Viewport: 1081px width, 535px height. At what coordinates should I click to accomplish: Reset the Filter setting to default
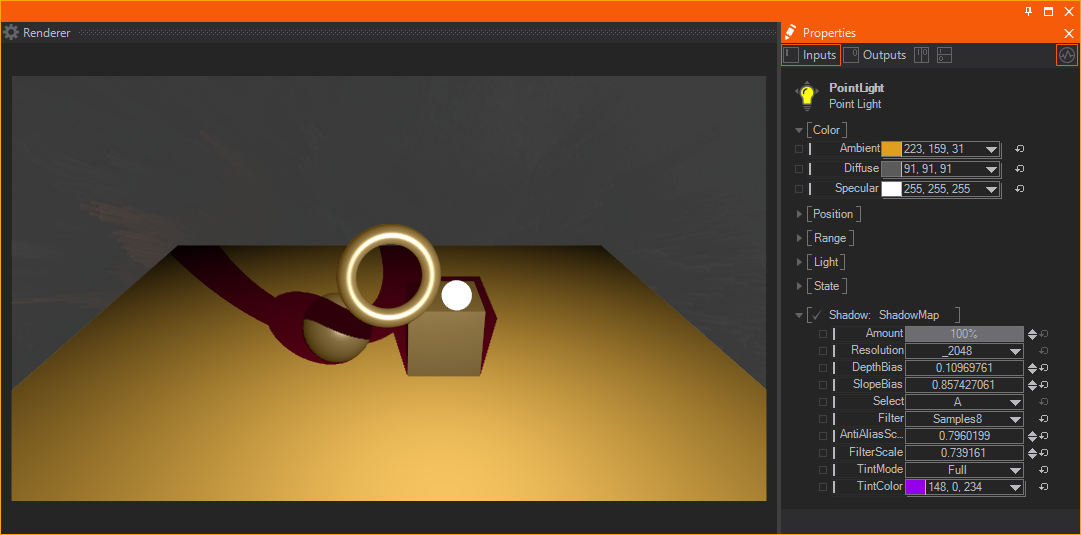[1043, 419]
